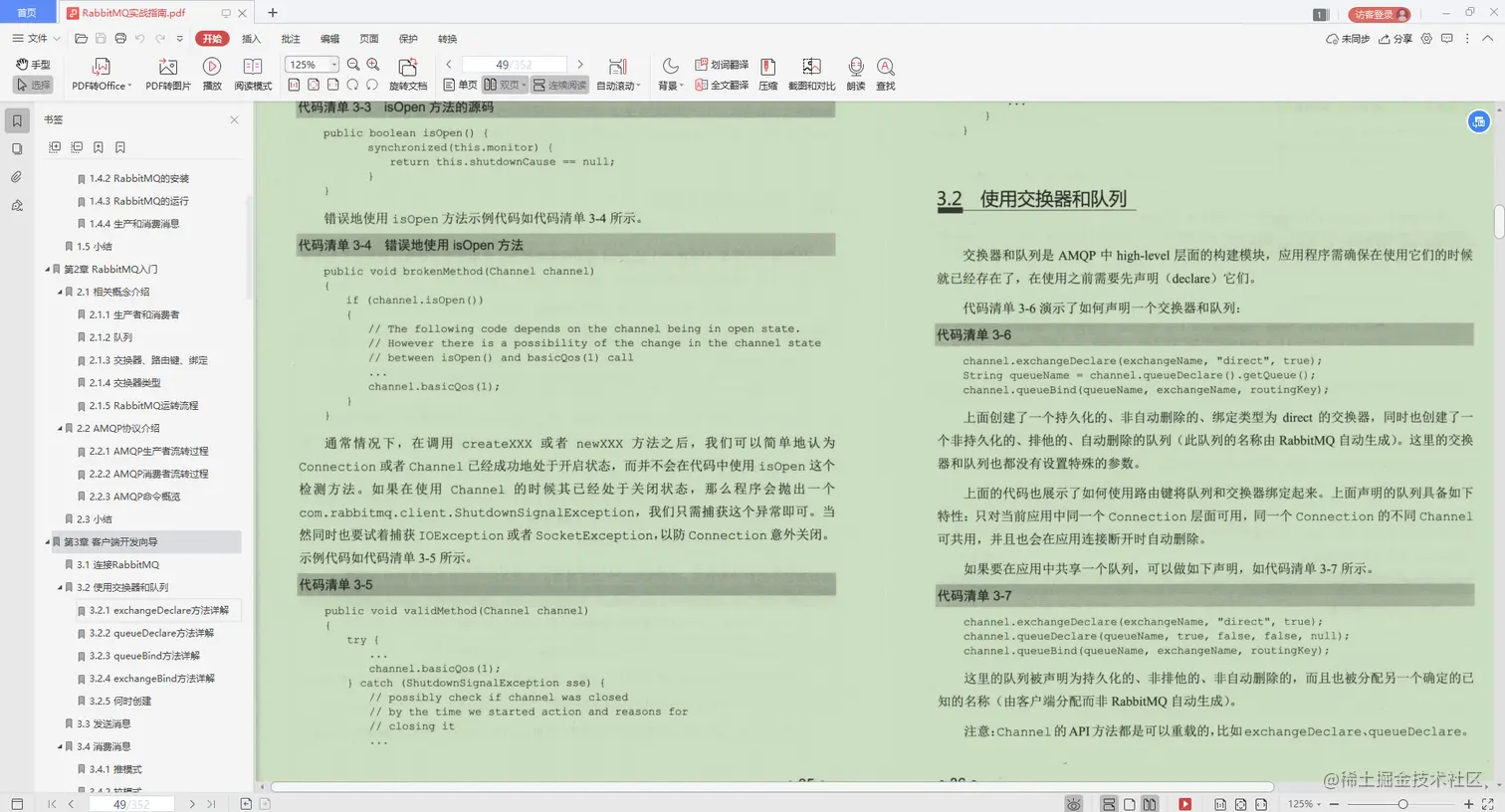Image resolution: width=1505 pixels, height=812 pixels.
Task: Click the 访客登录 login button
Action: coord(1379,15)
